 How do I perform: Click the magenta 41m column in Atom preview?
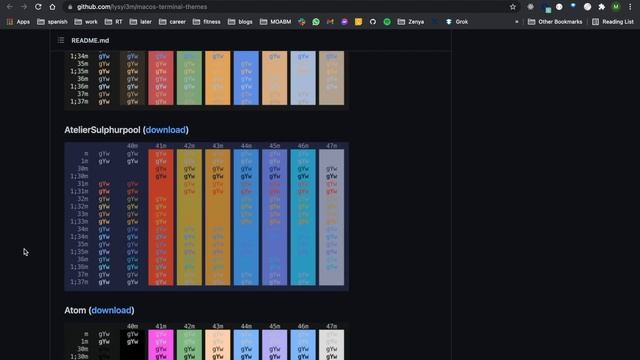tap(161, 345)
